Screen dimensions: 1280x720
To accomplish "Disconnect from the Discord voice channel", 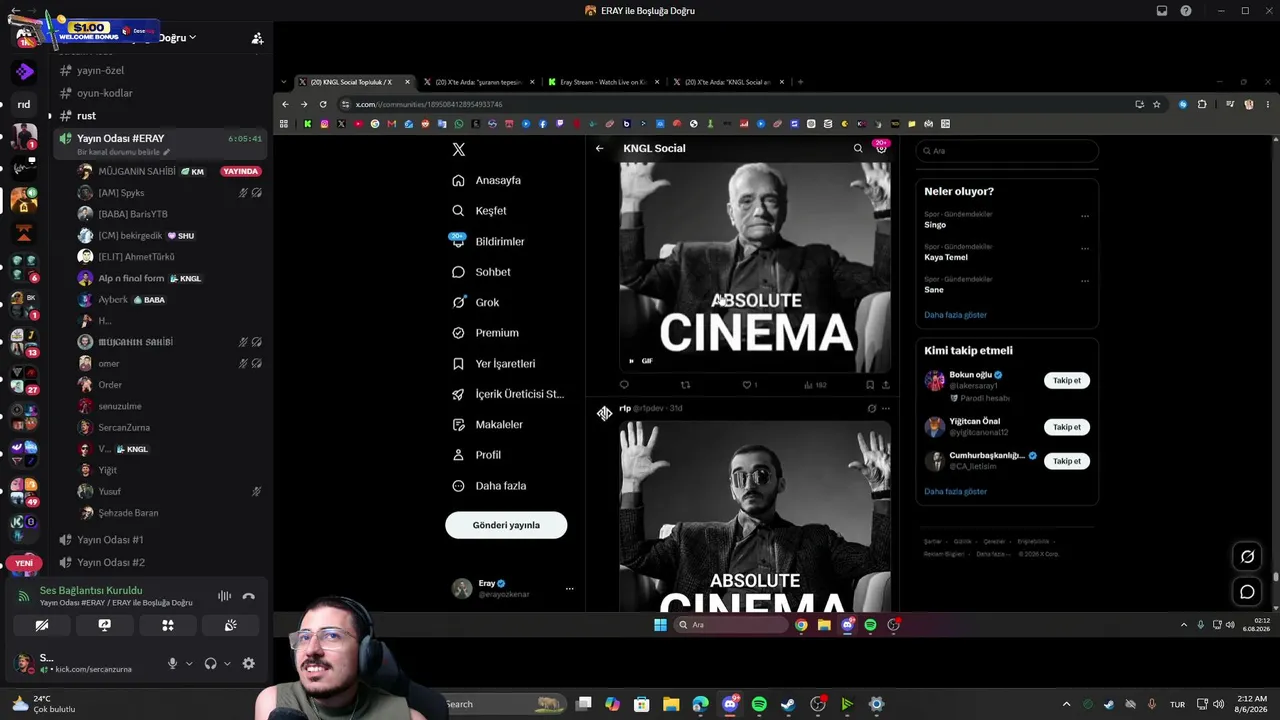I will (249, 596).
